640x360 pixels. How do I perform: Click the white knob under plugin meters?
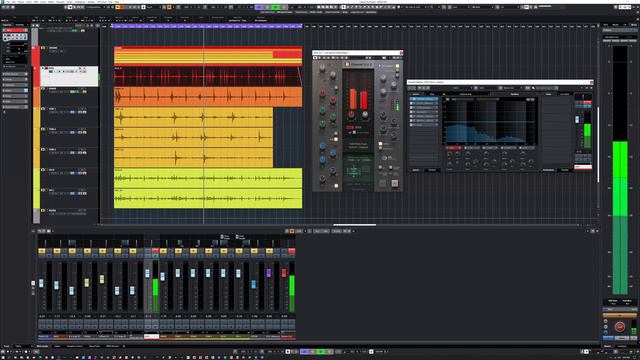click(365, 114)
